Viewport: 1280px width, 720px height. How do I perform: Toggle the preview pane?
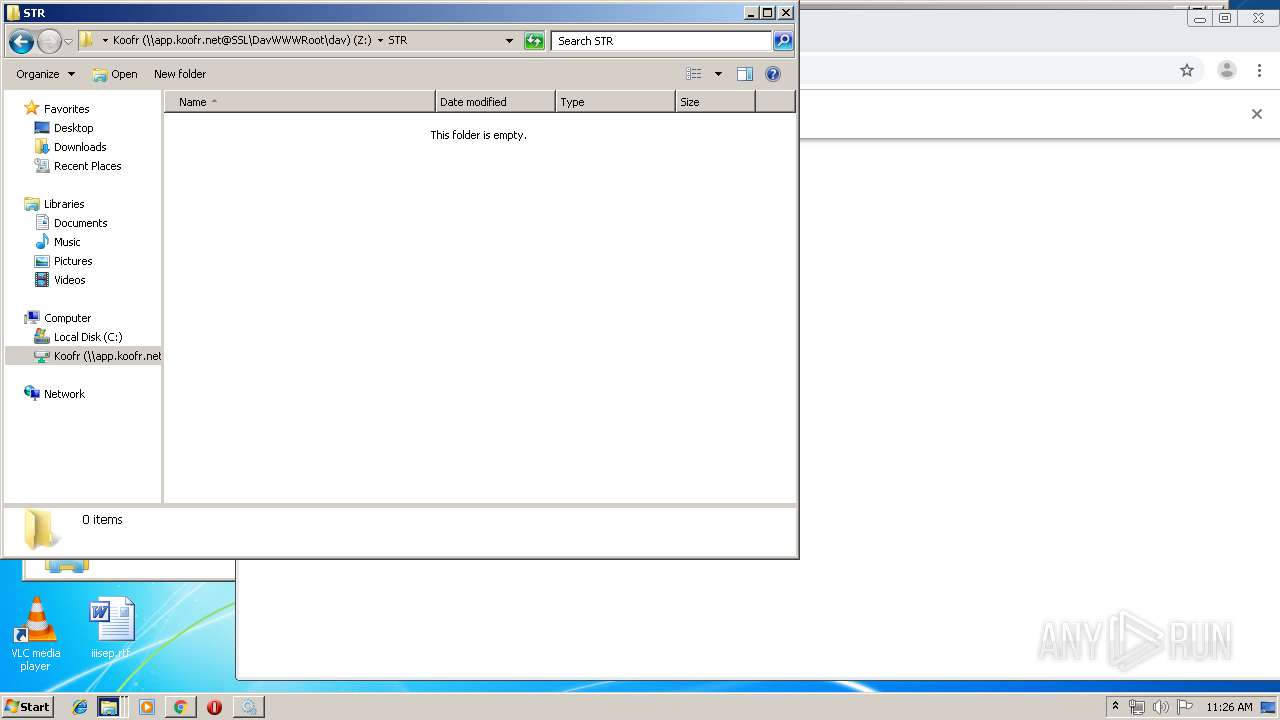point(744,74)
